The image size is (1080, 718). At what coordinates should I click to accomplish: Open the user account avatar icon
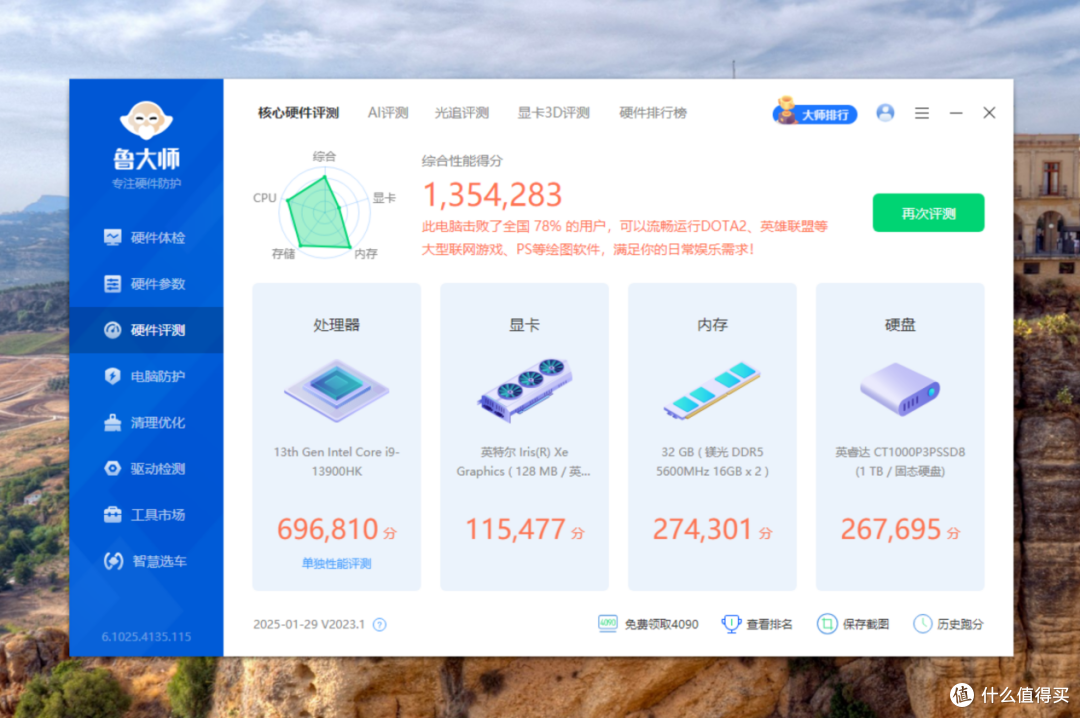(885, 113)
